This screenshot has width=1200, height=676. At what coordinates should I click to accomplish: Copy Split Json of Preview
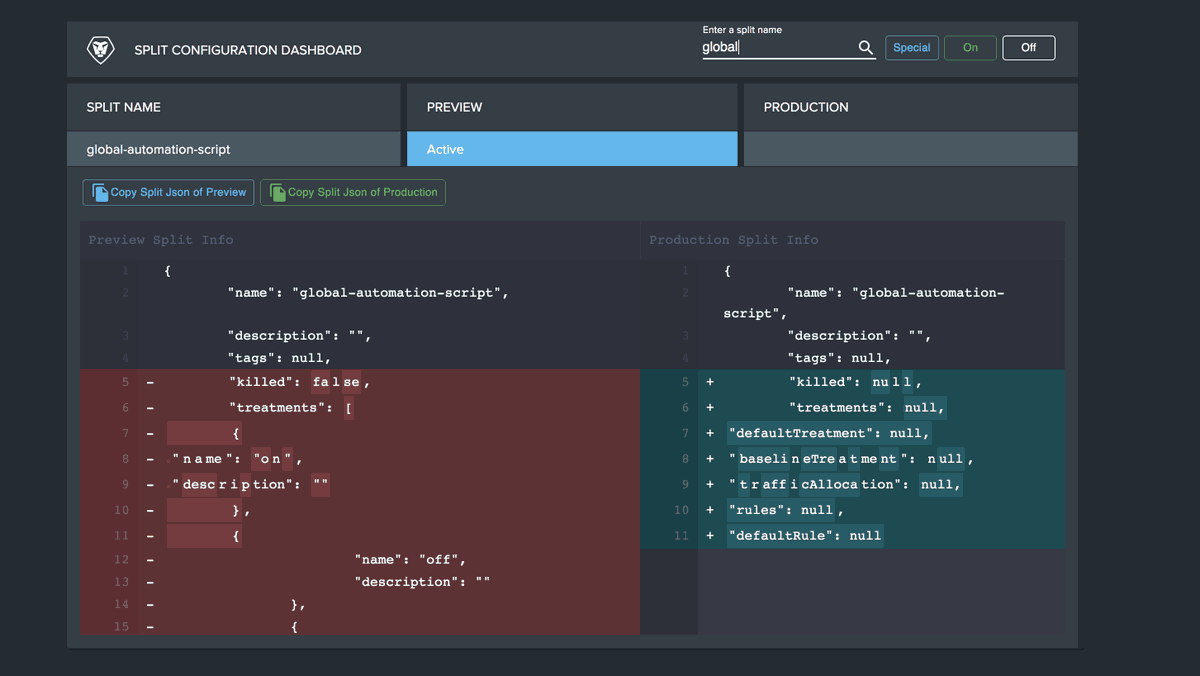168,192
